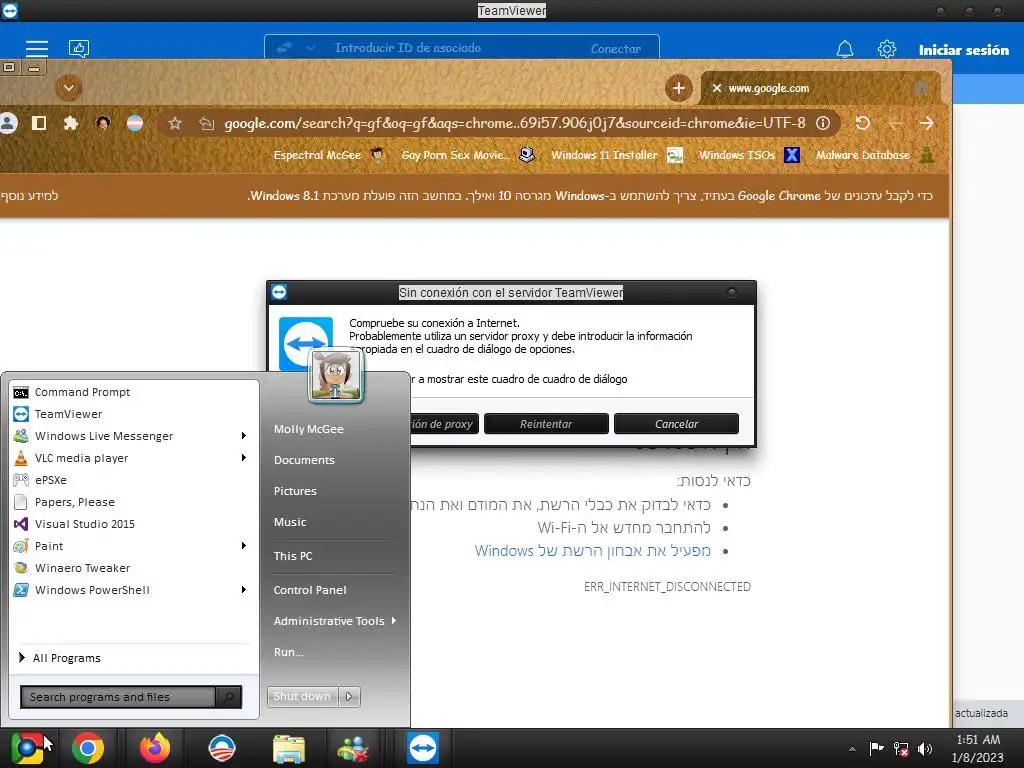The image size is (1024, 768).
Task: Bookmark page with star icon
Action: 175,123
